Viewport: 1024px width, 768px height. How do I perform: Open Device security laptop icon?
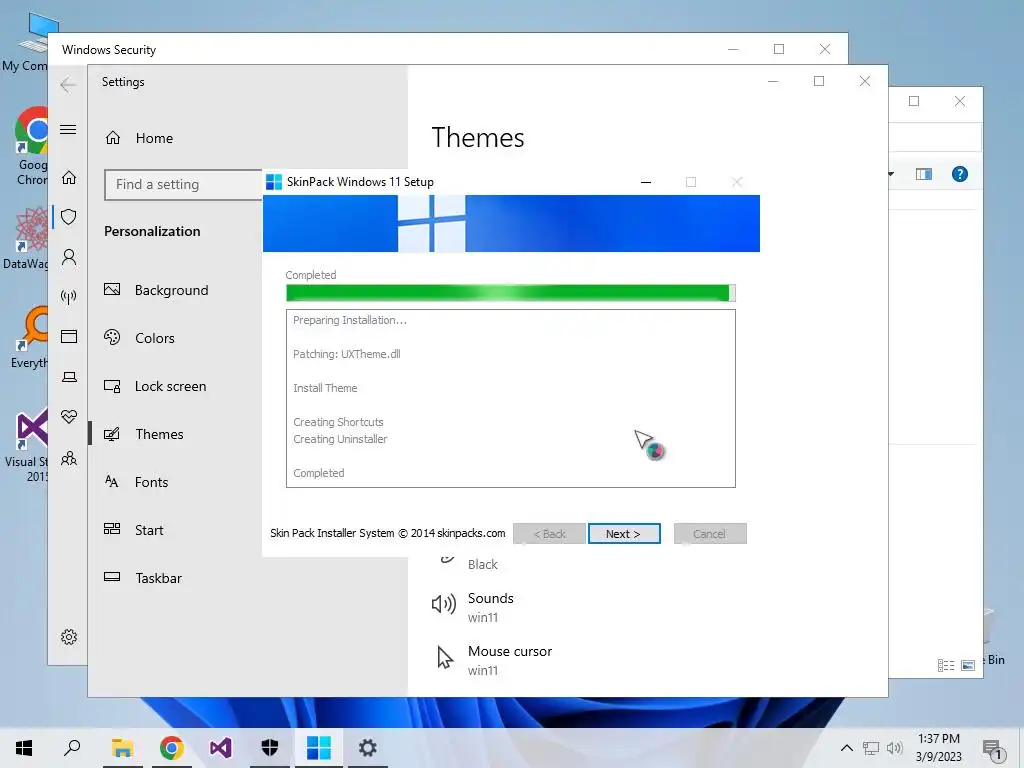click(x=69, y=377)
